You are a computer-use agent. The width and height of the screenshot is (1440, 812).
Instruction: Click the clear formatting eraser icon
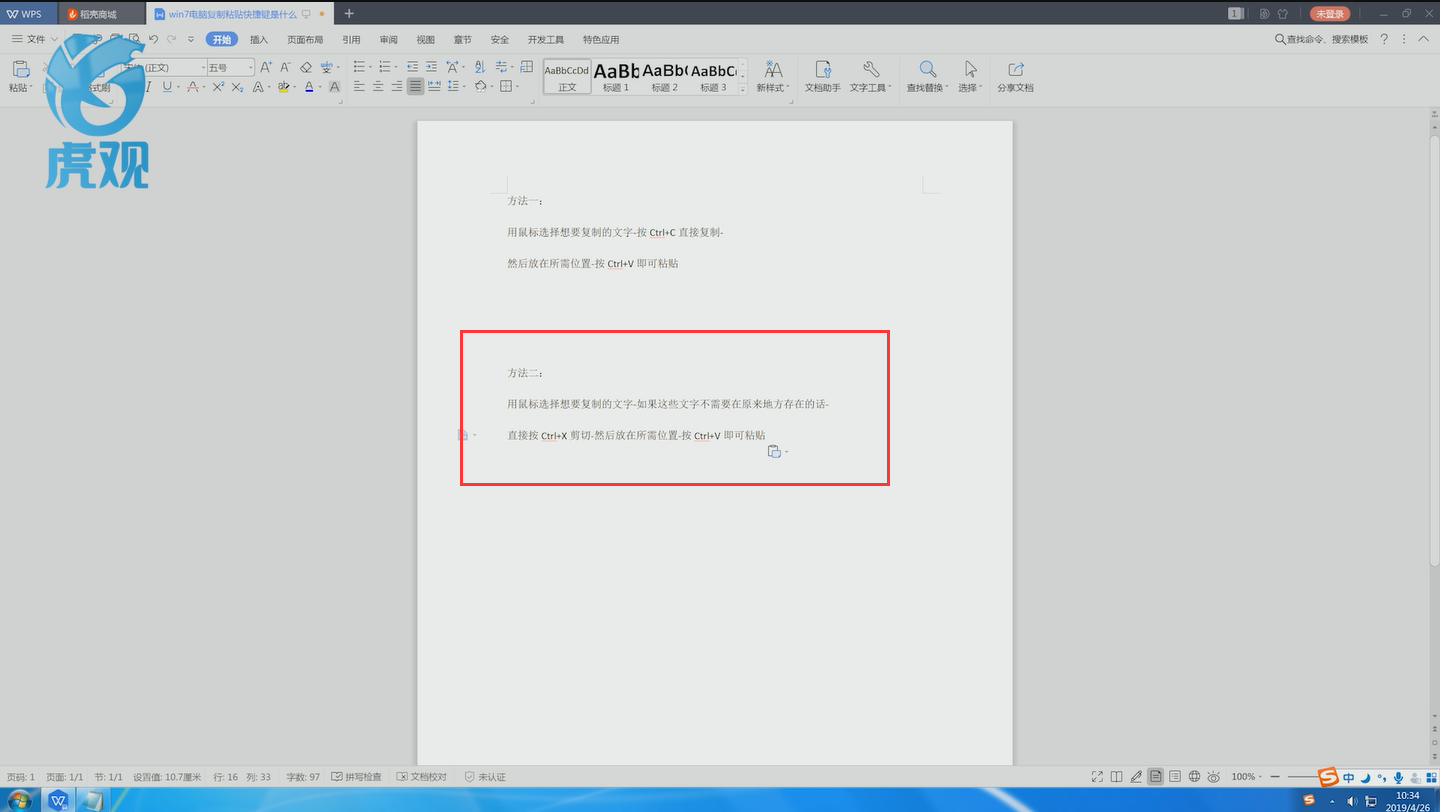306,67
